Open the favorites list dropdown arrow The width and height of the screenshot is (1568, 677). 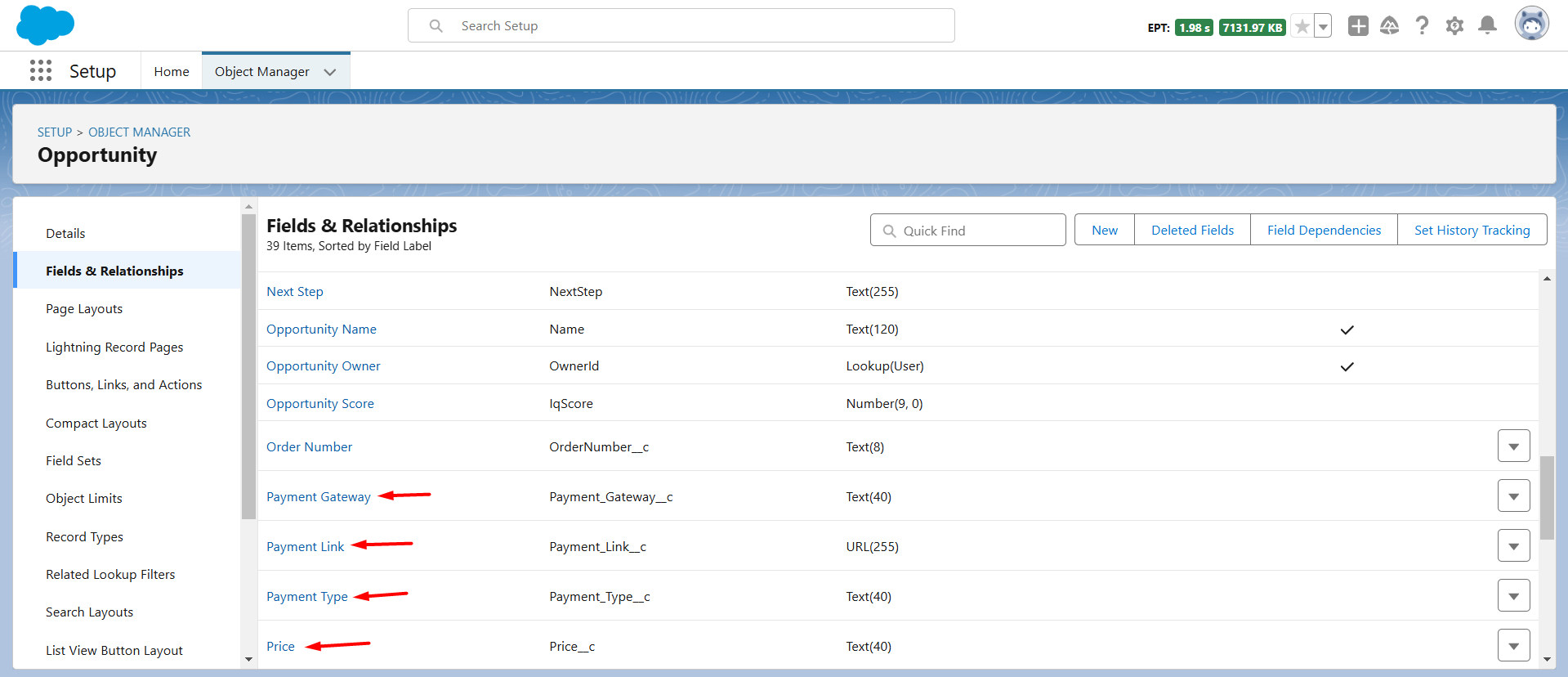tap(1323, 27)
